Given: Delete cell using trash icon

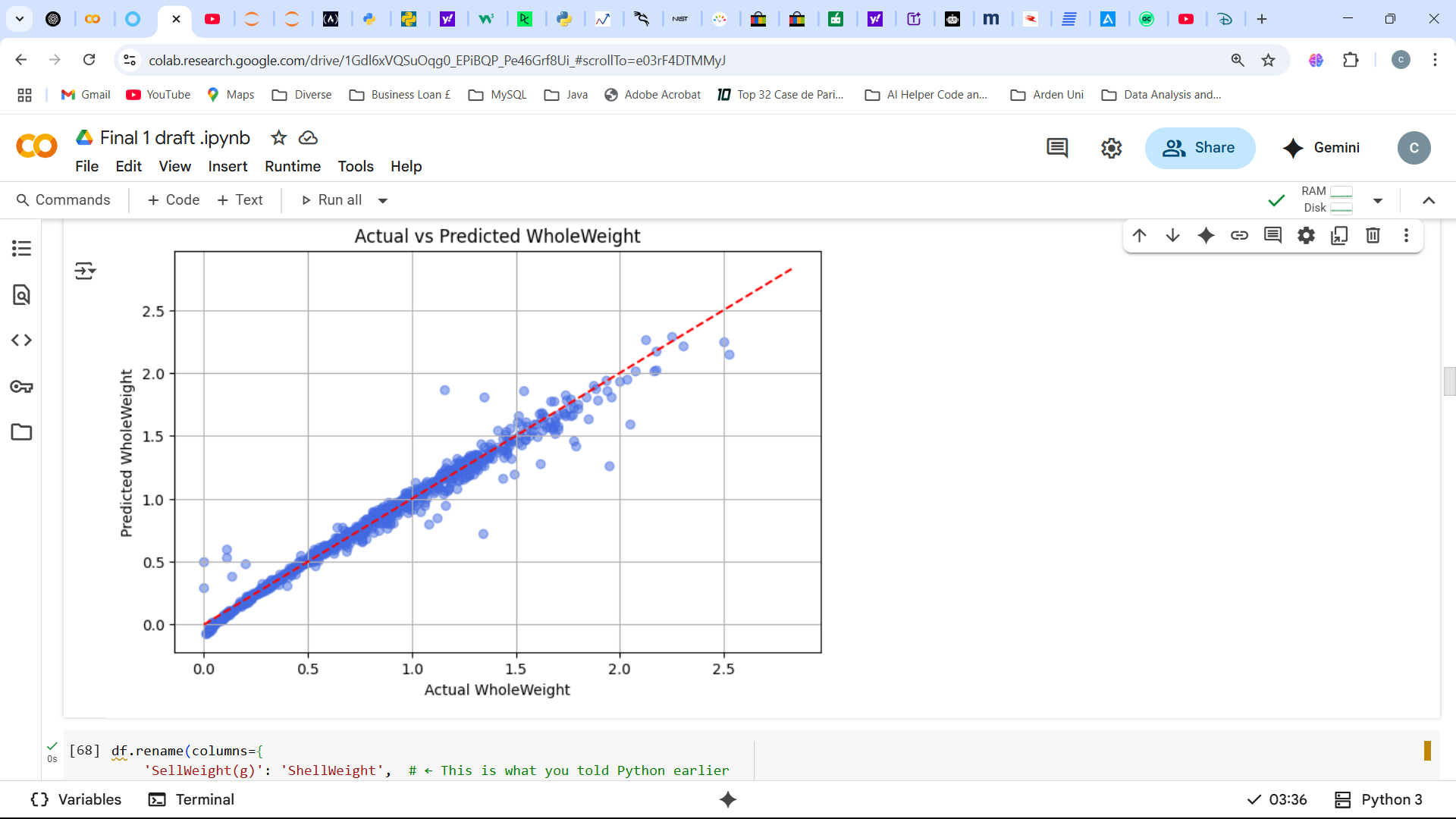Looking at the screenshot, I should pyautogui.click(x=1373, y=236).
